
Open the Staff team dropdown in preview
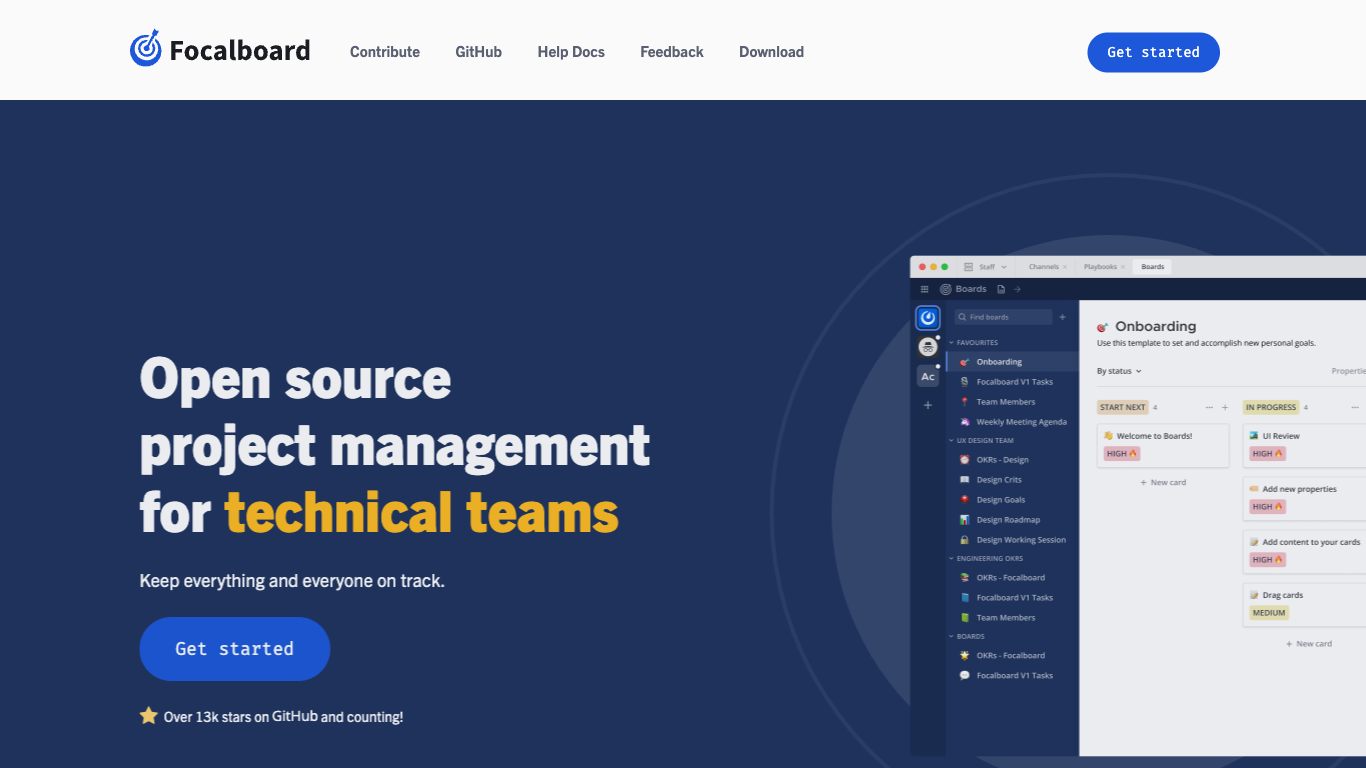click(x=986, y=267)
